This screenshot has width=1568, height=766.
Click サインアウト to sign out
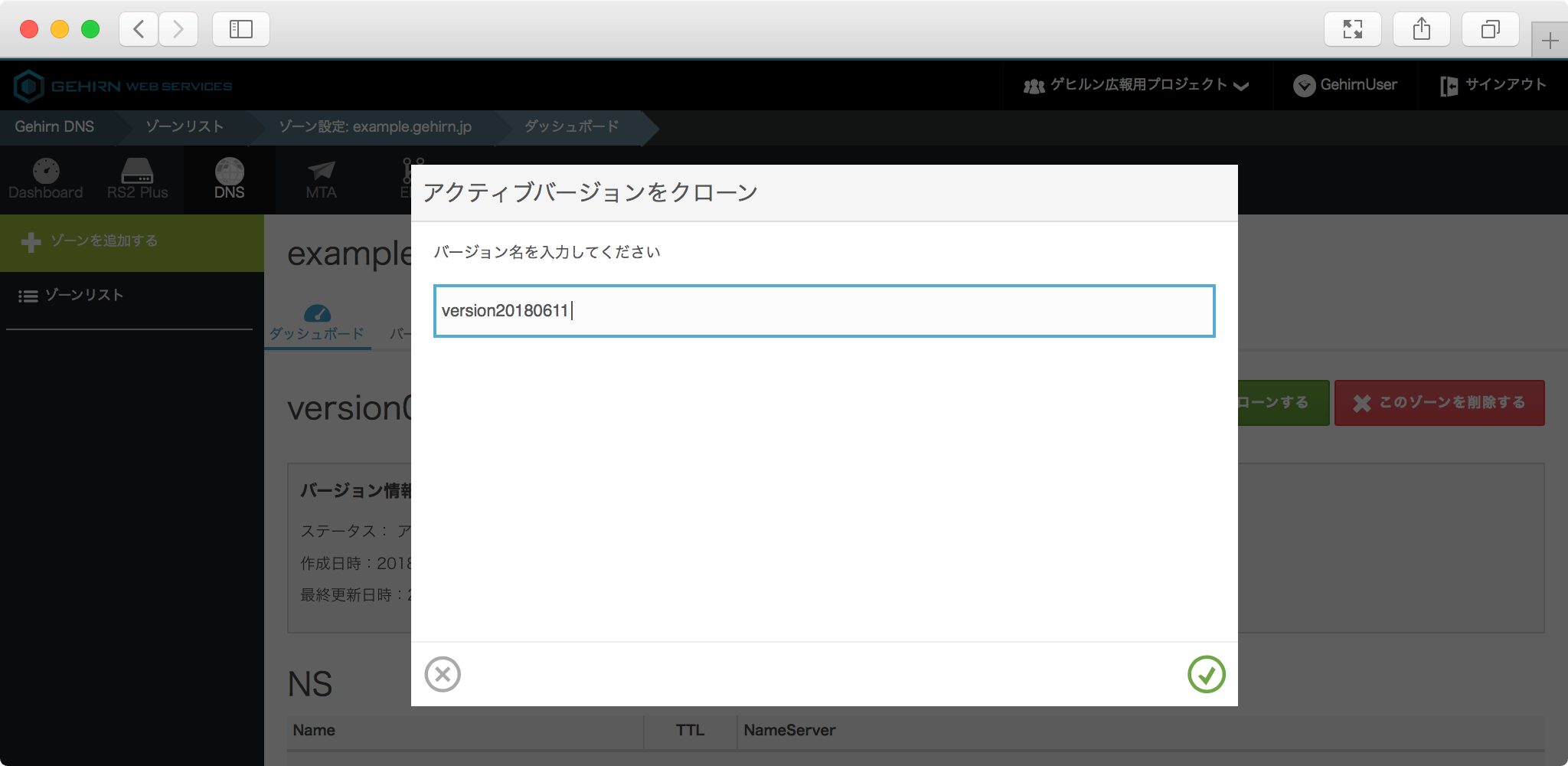(1493, 85)
